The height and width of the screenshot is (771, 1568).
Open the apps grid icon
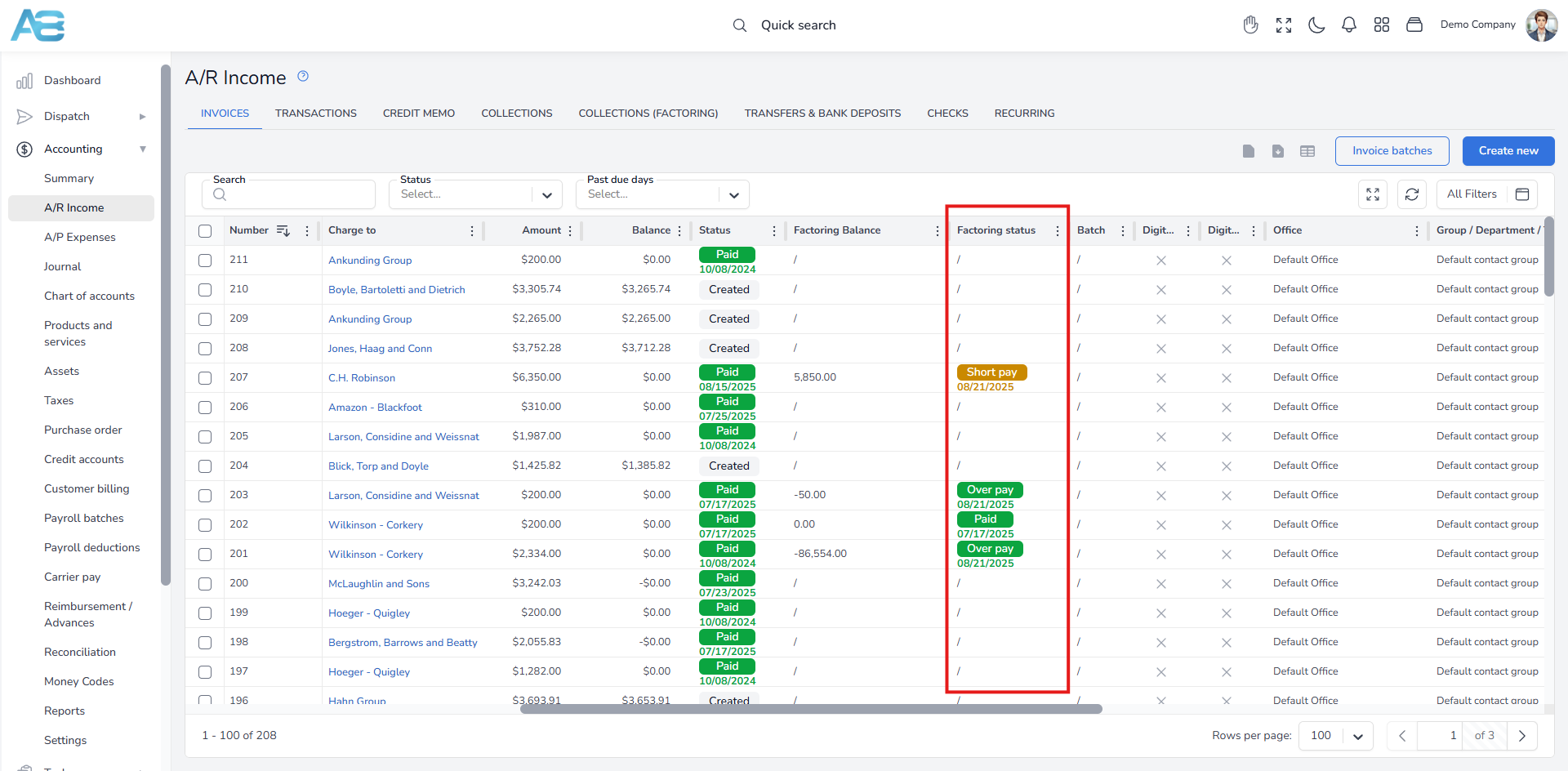tap(1382, 25)
